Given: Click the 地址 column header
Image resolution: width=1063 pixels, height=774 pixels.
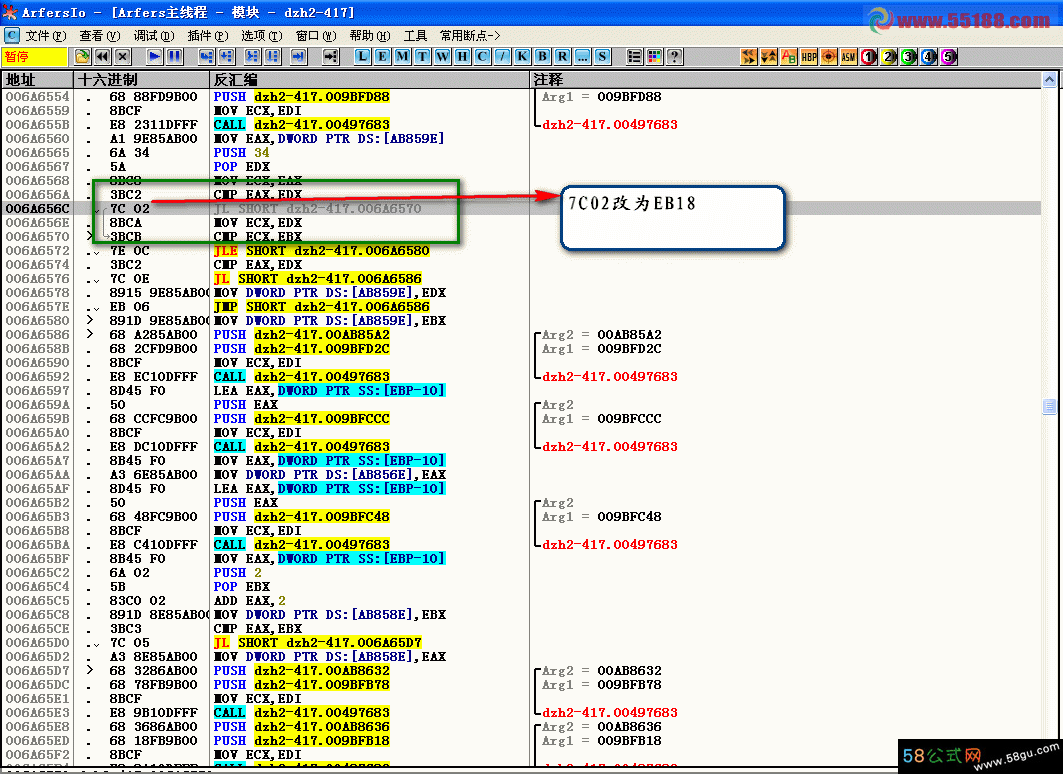Looking at the screenshot, I should coord(37,79).
